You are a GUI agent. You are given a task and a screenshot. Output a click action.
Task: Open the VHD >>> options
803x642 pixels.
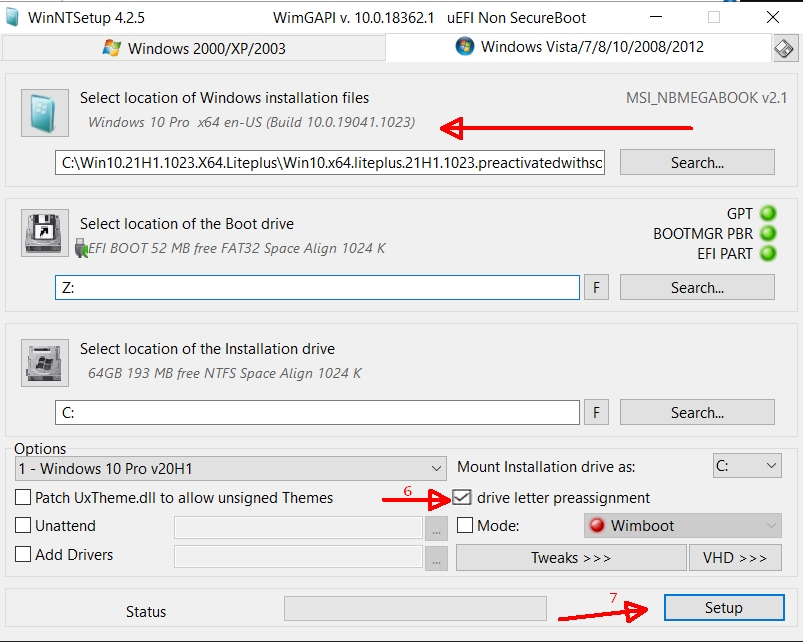tap(735, 557)
